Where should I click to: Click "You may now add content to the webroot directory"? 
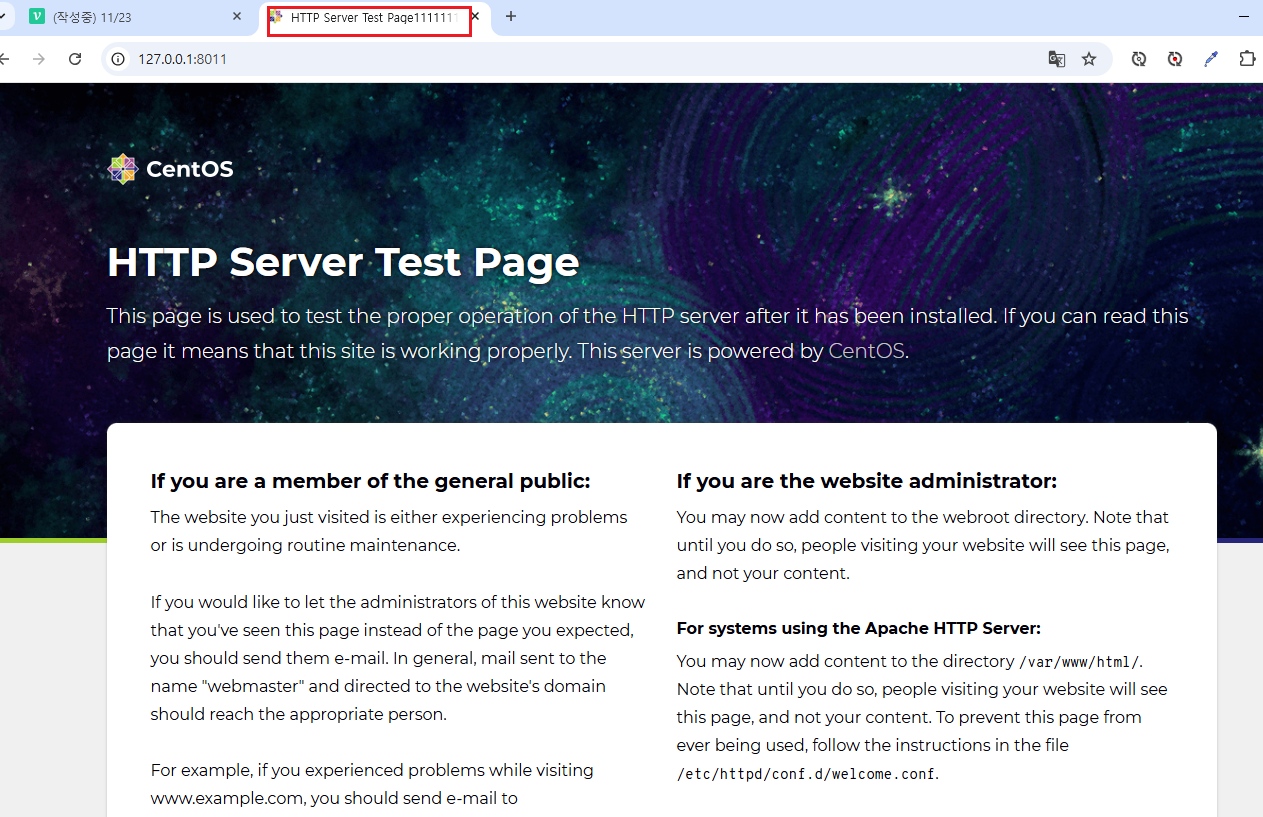[882, 517]
